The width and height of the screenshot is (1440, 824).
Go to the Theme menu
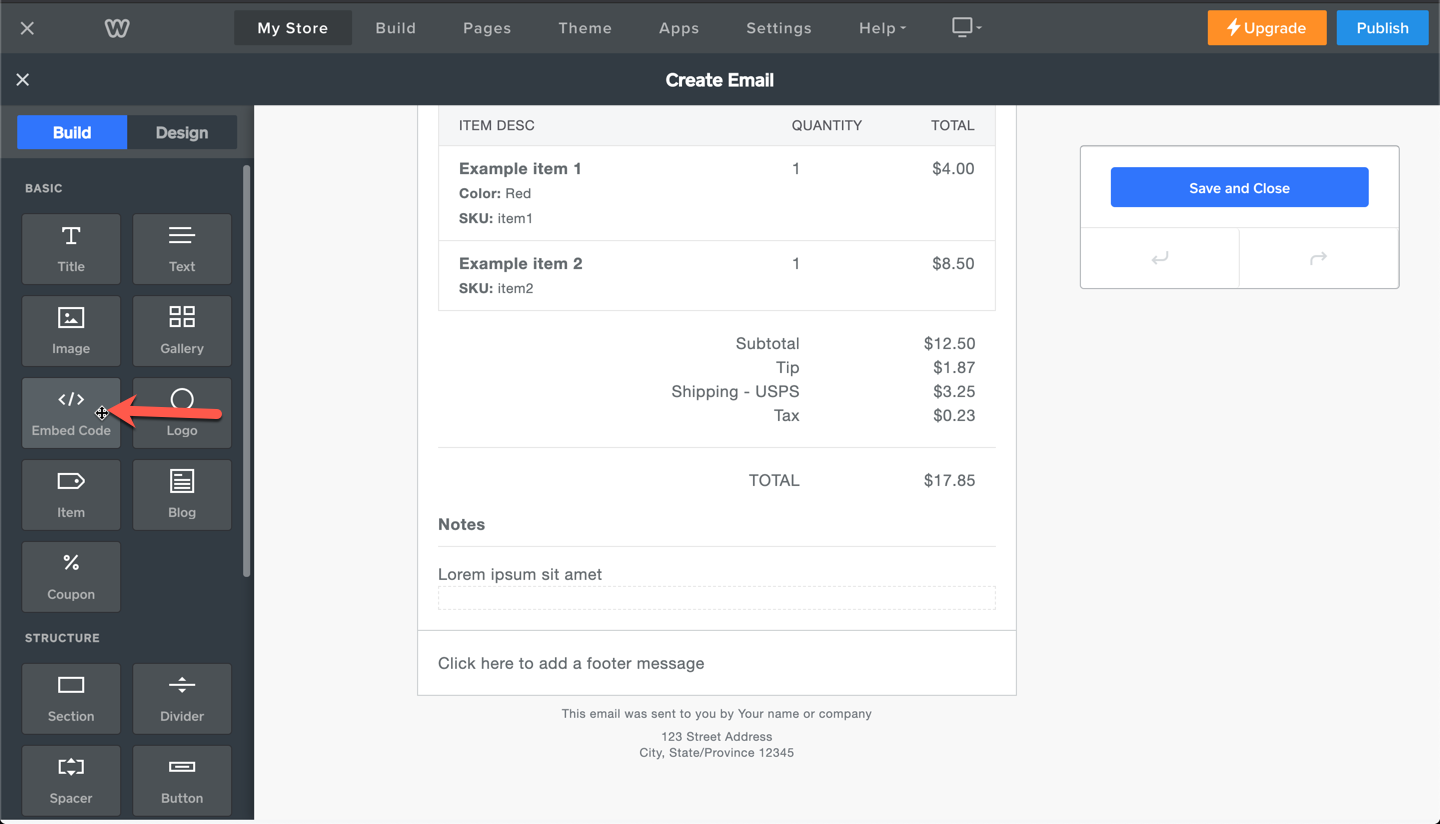tap(585, 28)
